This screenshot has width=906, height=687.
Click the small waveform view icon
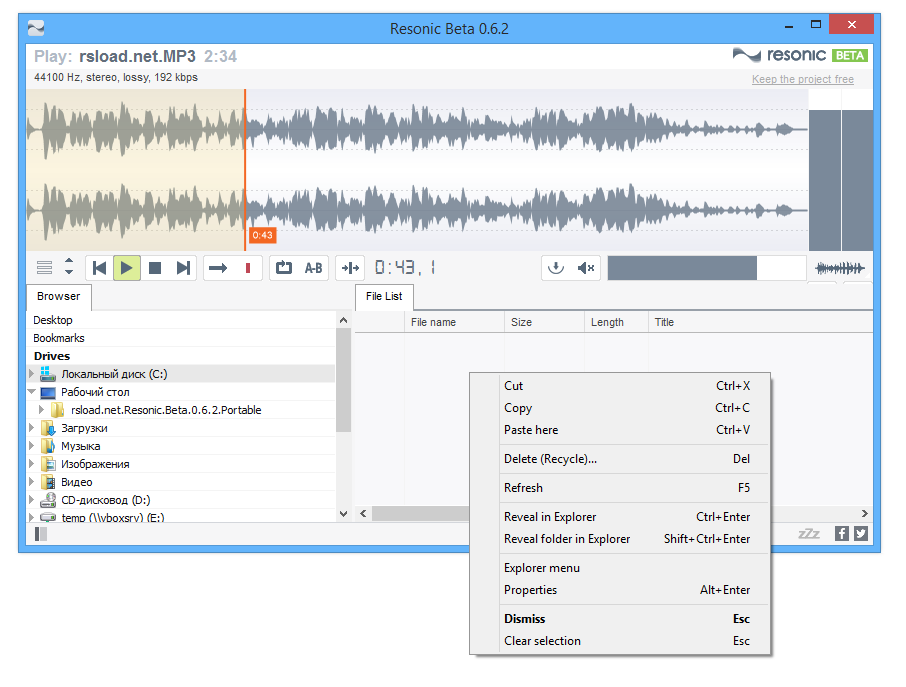pos(840,268)
